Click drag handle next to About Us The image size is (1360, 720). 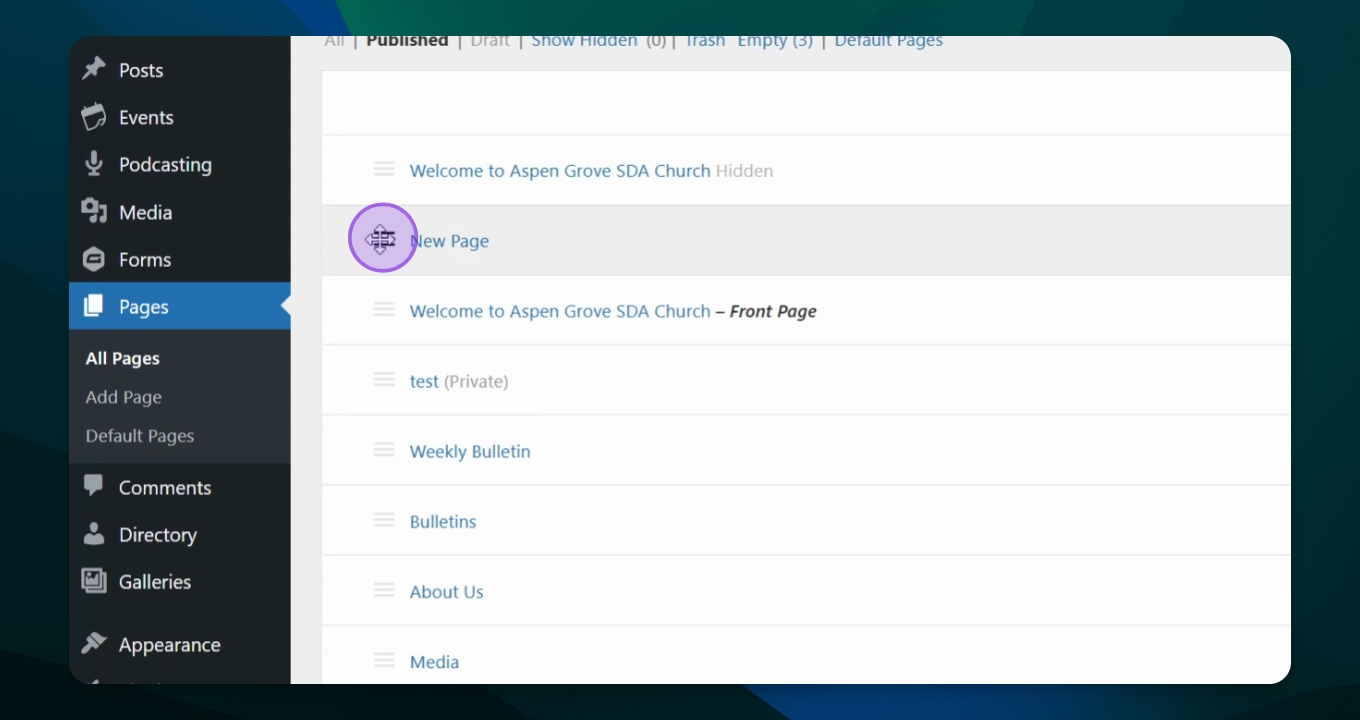(x=384, y=590)
